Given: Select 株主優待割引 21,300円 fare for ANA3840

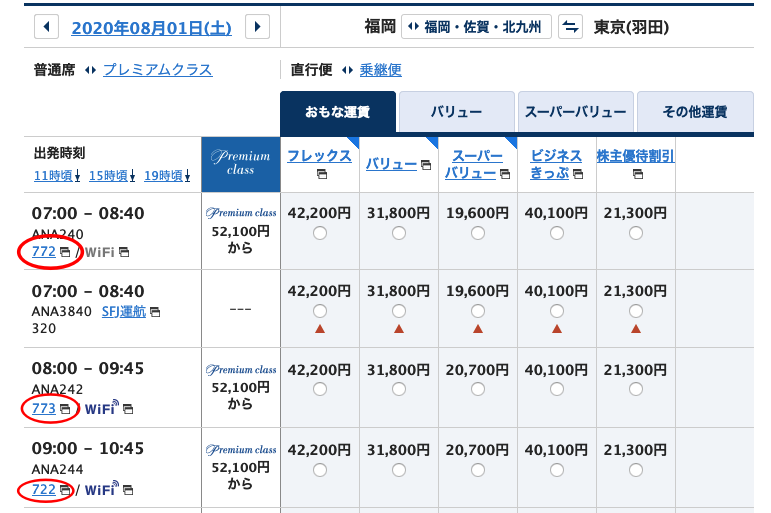Looking at the screenshot, I should tap(636, 311).
